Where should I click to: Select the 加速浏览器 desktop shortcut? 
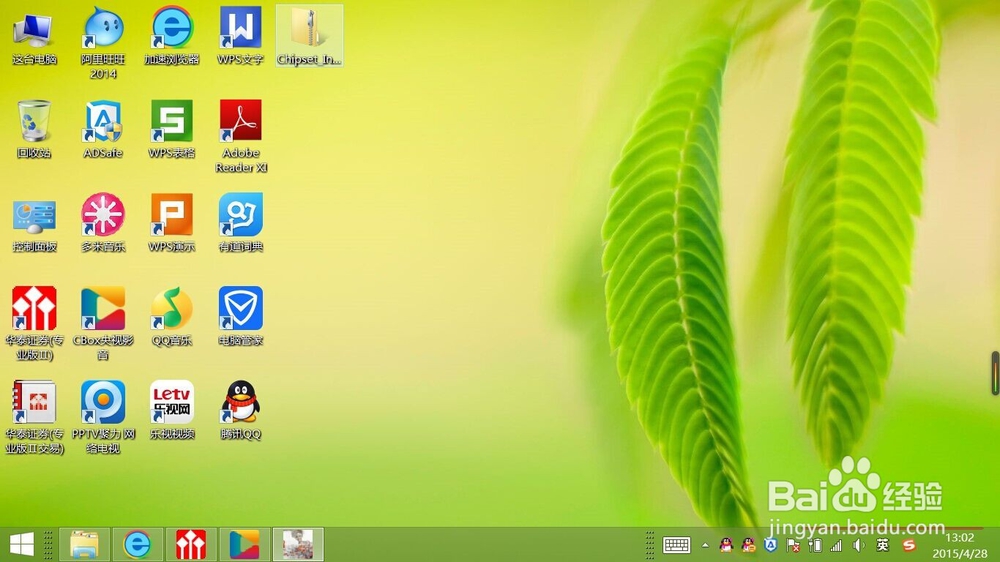[x=172, y=37]
